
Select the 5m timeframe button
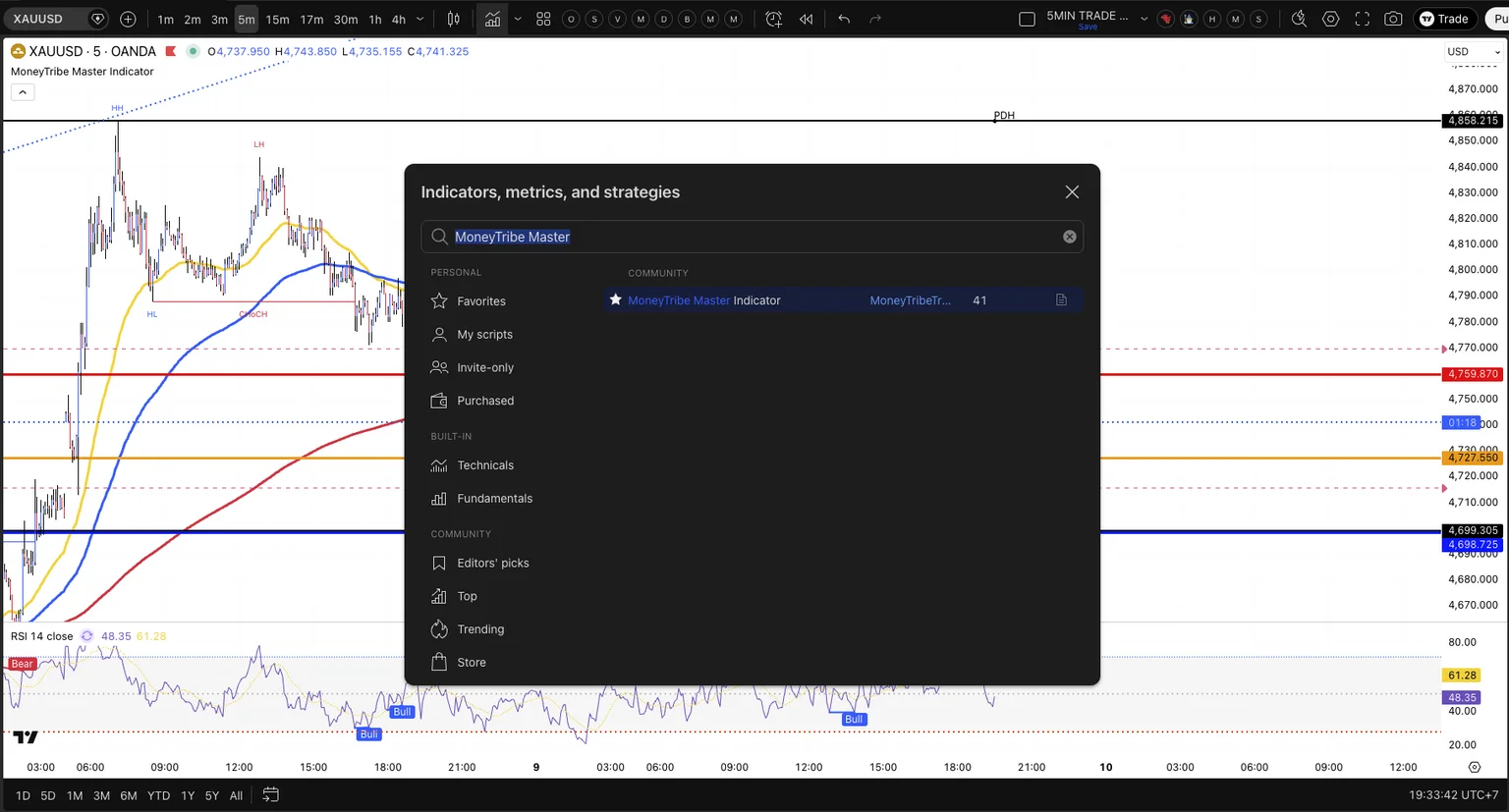(x=246, y=20)
